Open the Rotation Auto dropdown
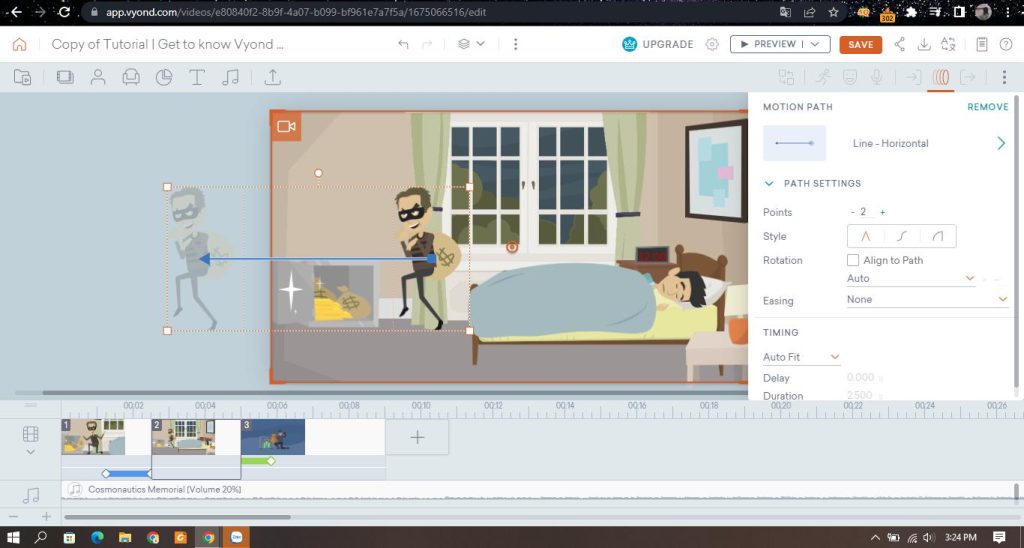Image resolution: width=1024 pixels, height=548 pixels. coord(910,278)
